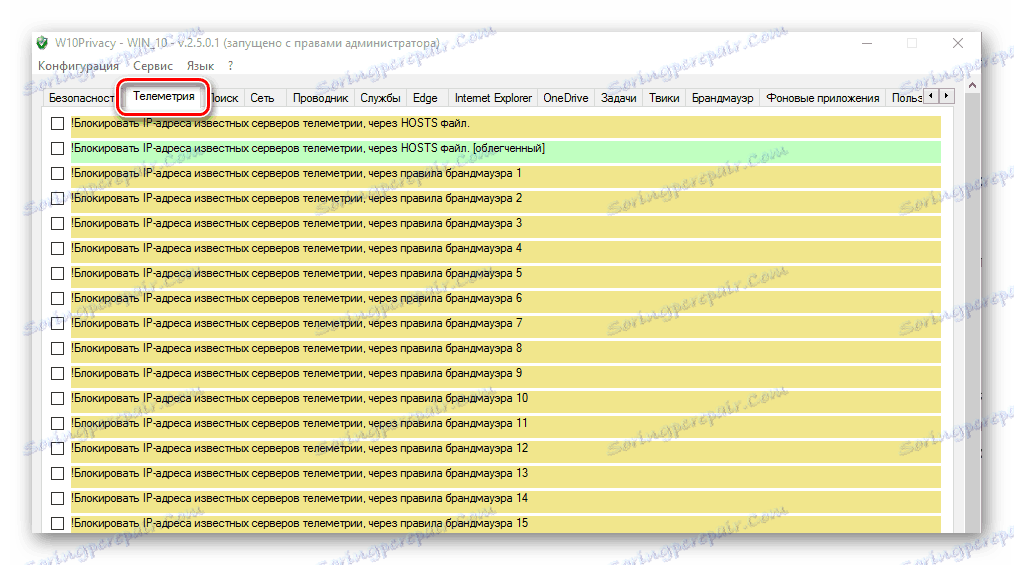Open the Конфигурация menu
This screenshot has width=1014, height=565.
coord(78,66)
